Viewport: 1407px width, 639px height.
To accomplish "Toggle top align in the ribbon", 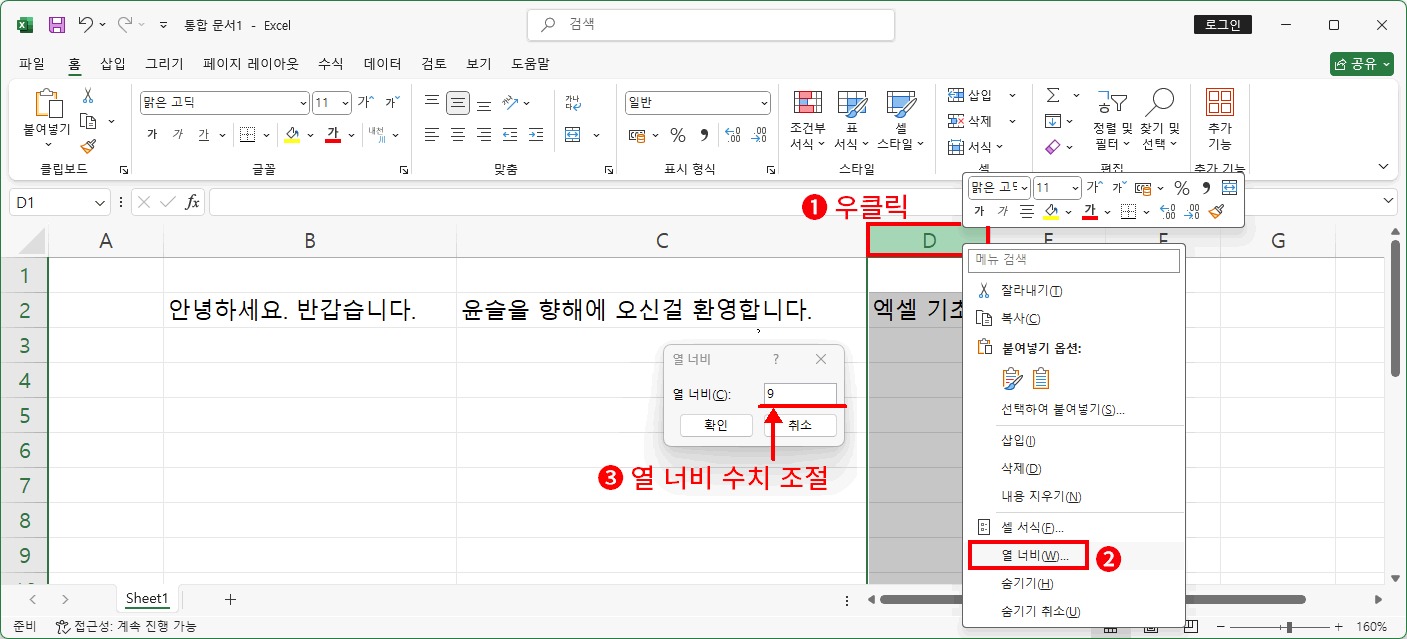I will pos(432,102).
